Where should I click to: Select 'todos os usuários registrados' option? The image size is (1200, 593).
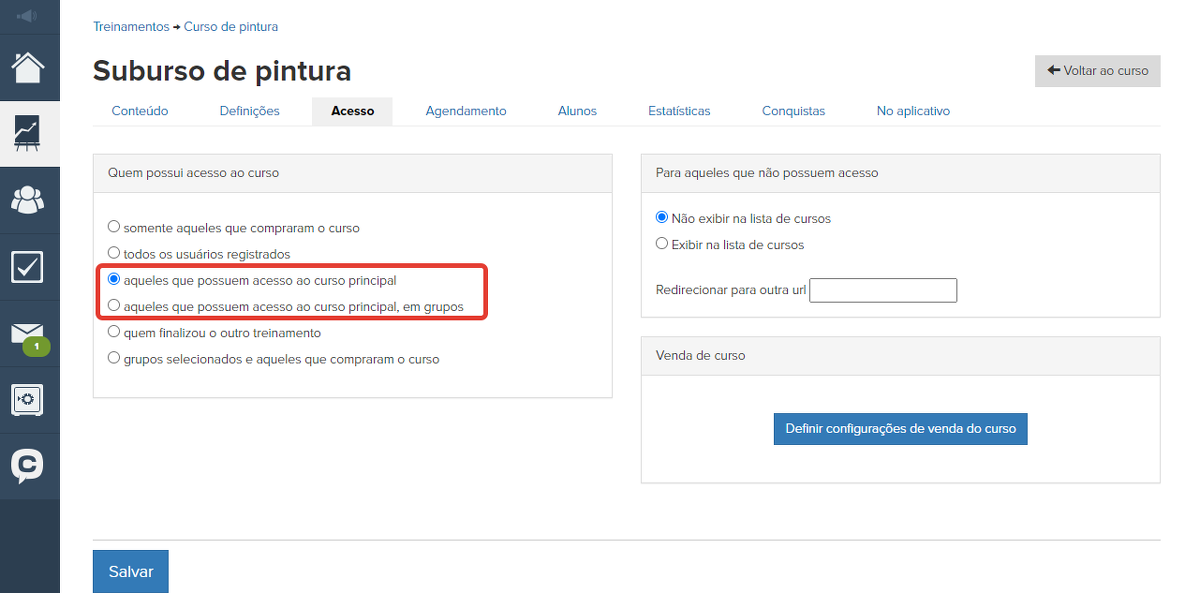114,254
